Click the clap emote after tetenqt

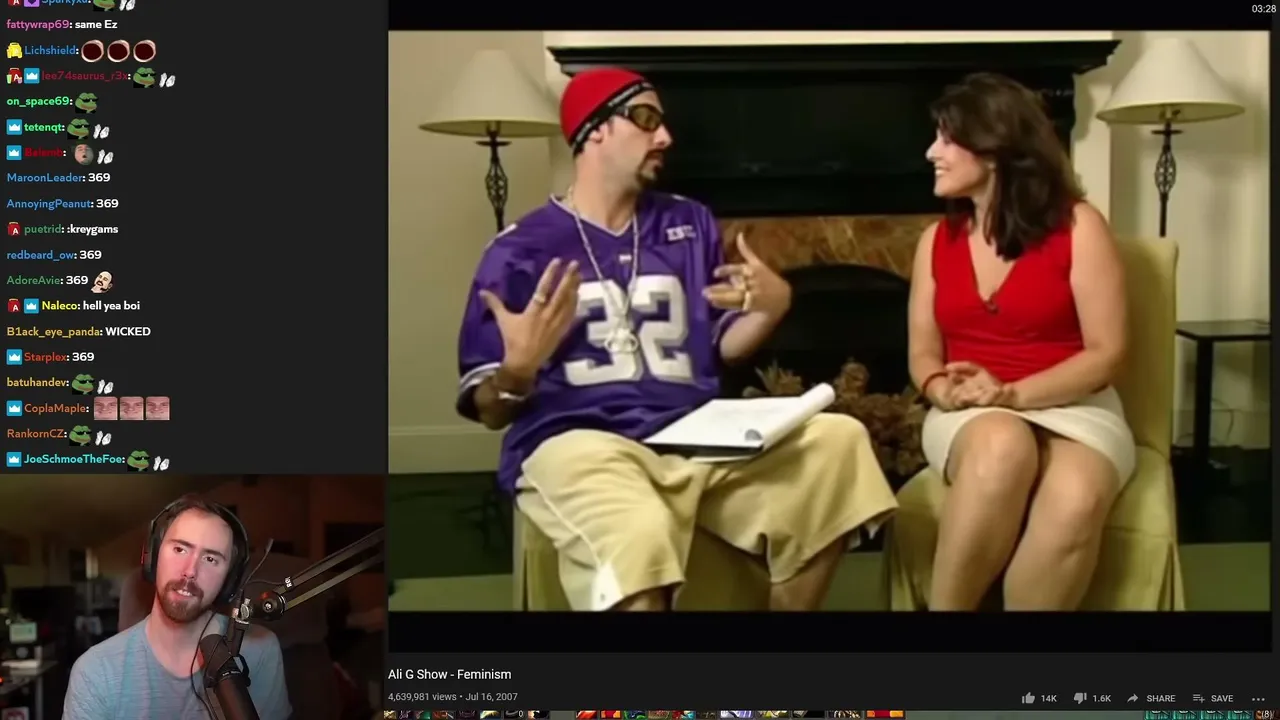[101, 130]
